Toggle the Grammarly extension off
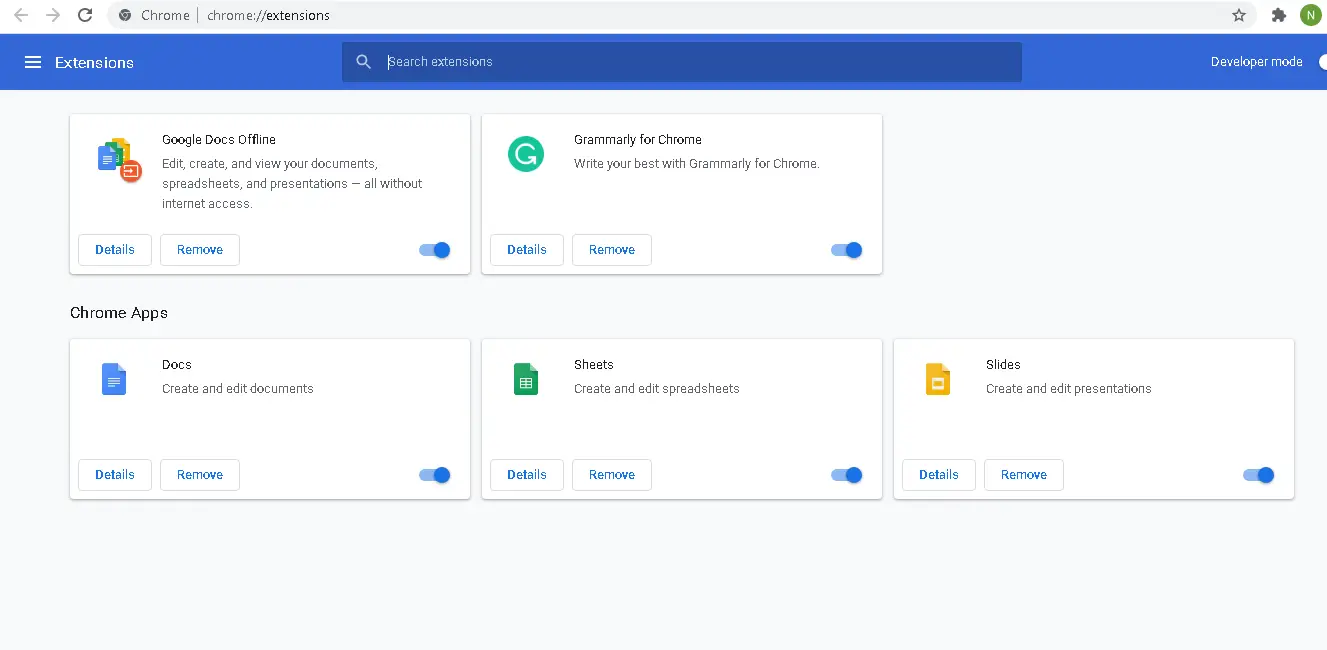The width and height of the screenshot is (1327, 650). coord(846,250)
